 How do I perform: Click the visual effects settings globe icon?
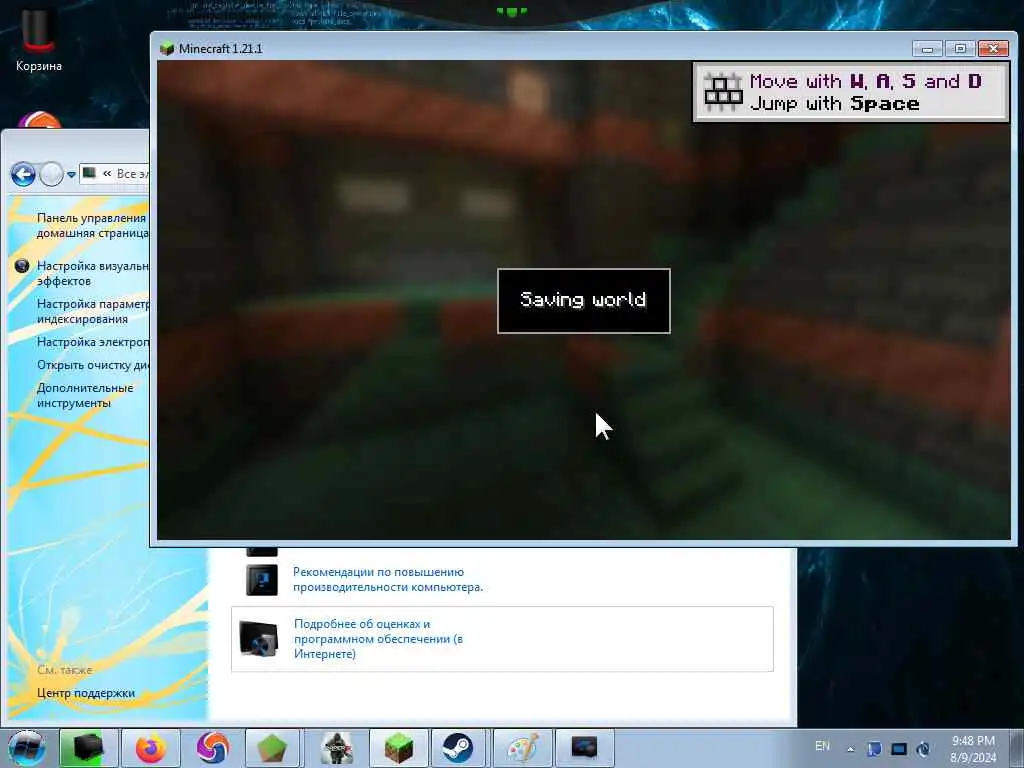pyautogui.click(x=22, y=266)
